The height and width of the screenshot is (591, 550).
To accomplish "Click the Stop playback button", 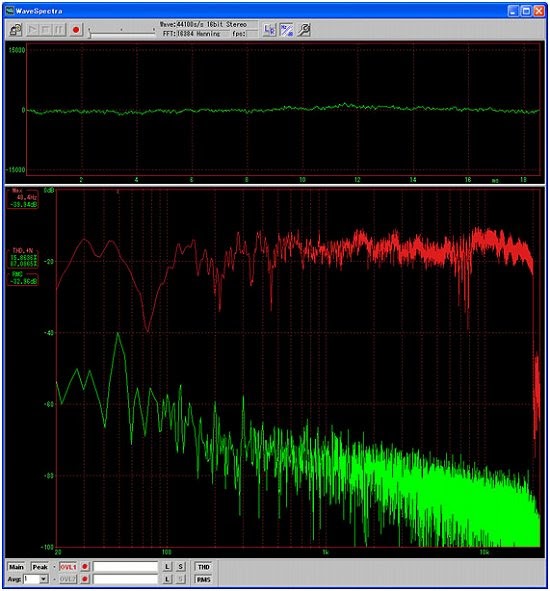I will tap(46, 29).
